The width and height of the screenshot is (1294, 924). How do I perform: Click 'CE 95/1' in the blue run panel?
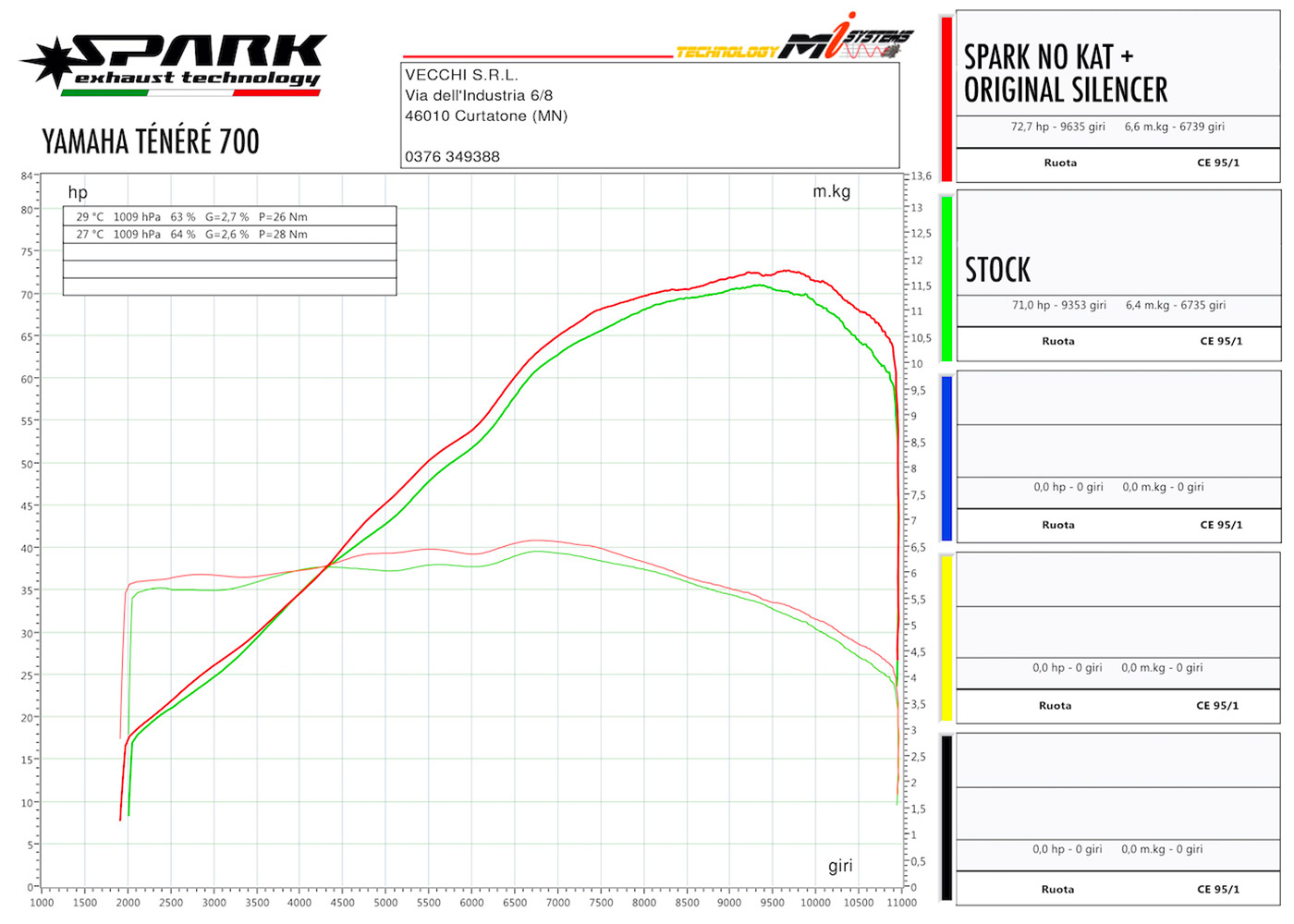tap(1221, 525)
